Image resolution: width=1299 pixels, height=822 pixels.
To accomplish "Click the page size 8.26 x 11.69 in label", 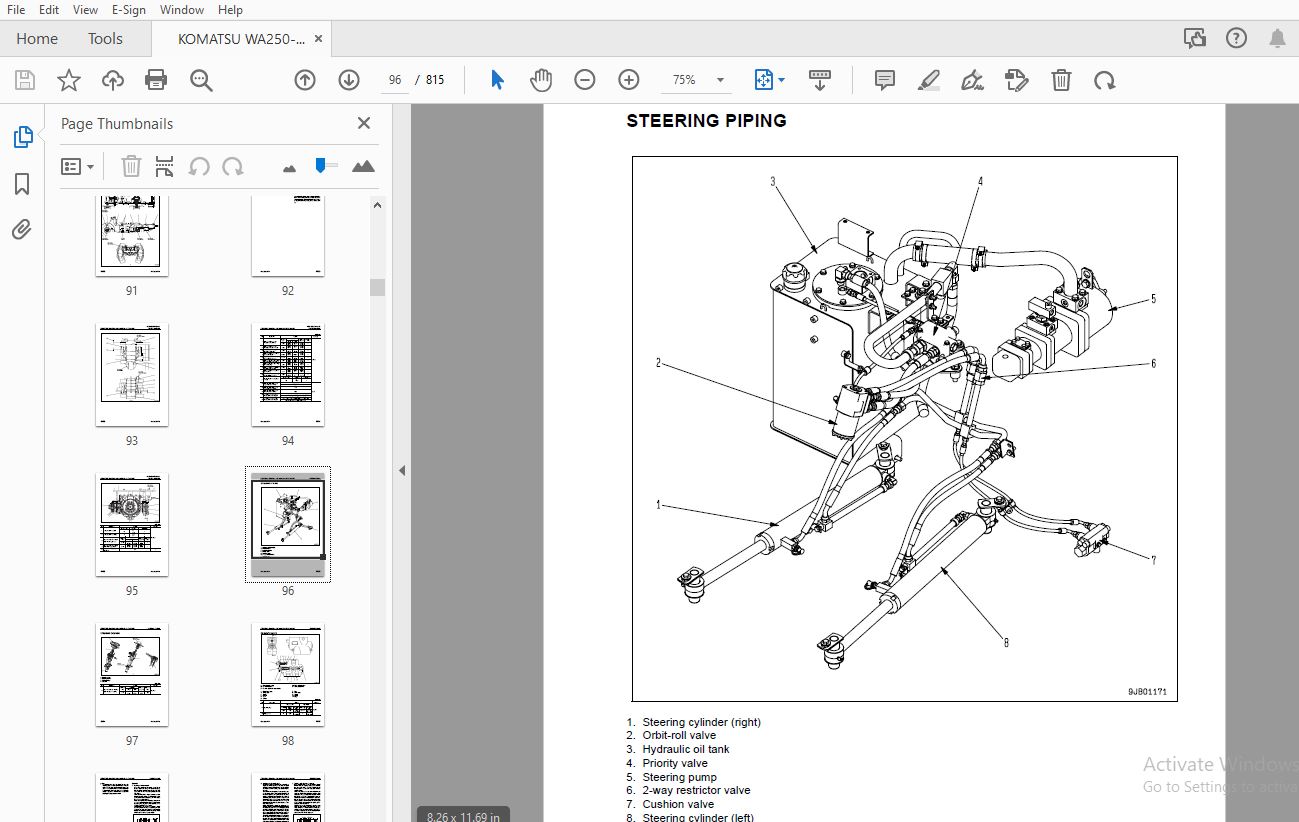I will point(462,815).
